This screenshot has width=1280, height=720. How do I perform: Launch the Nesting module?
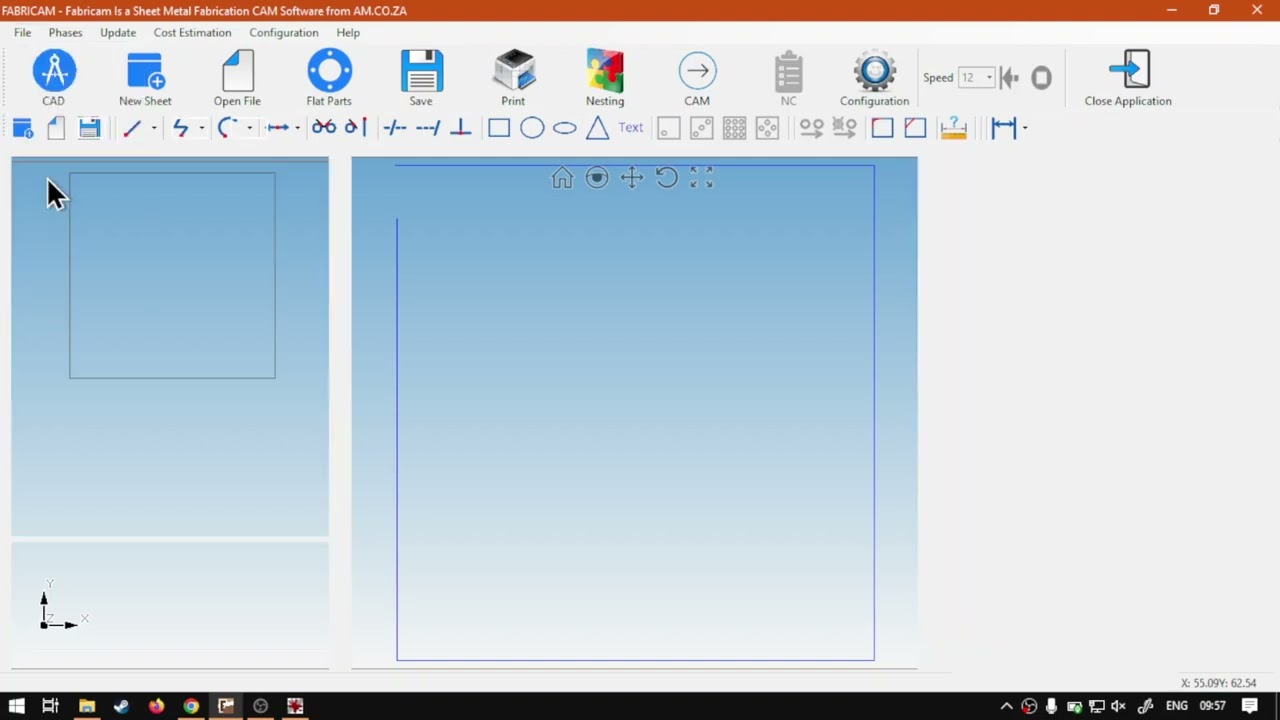(605, 78)
